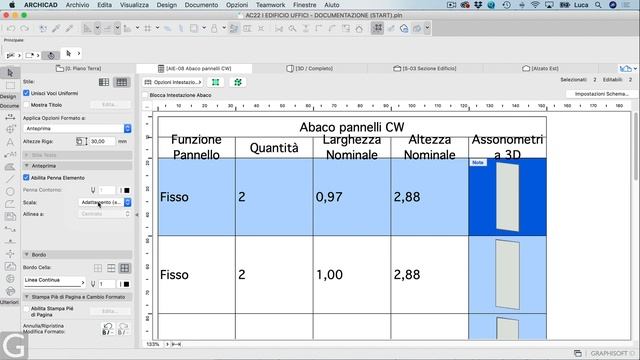Image resolution: width=640 pixels, height=360 pixels.
Task: Click the Design toolbox group header
Action: [x=8, y=97]
